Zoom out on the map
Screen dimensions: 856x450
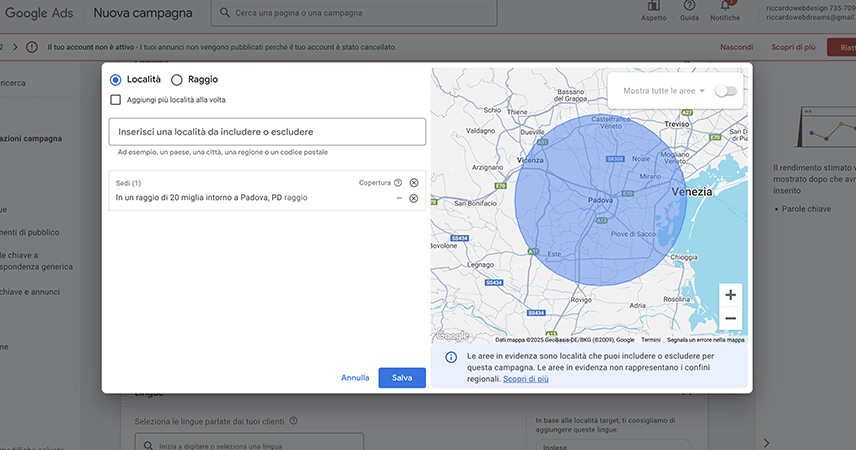730,319
